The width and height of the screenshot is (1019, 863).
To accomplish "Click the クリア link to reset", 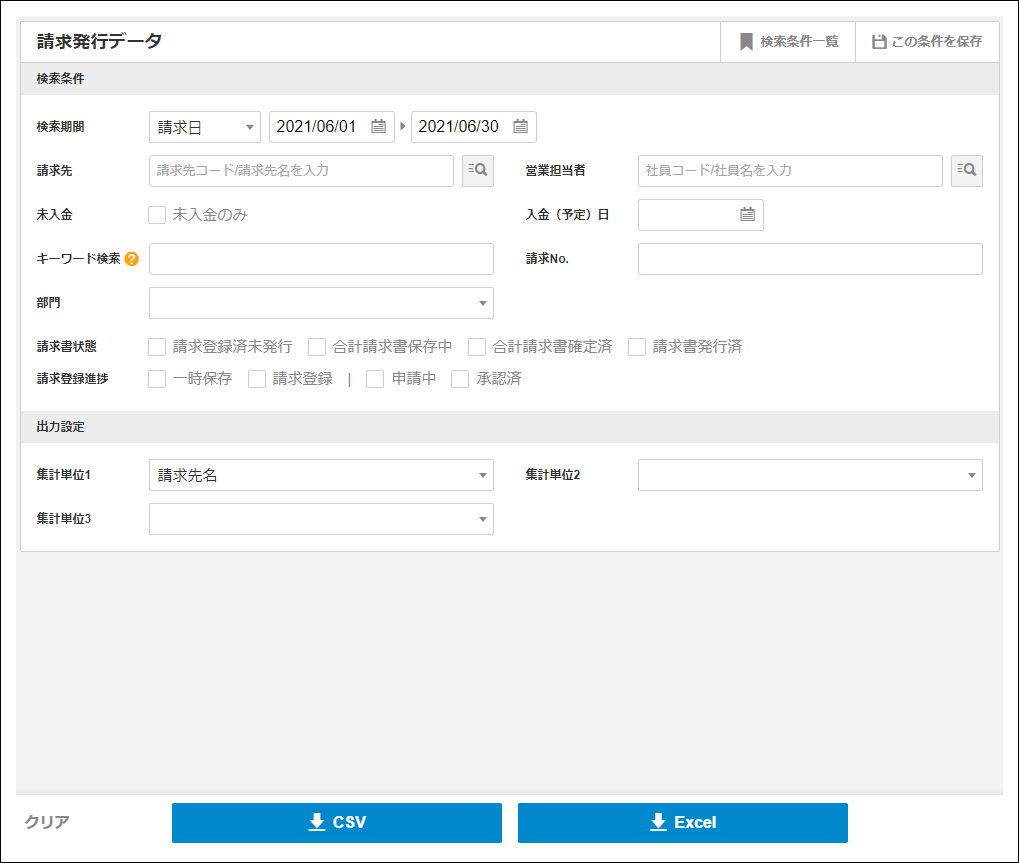I will pos(47,823).
